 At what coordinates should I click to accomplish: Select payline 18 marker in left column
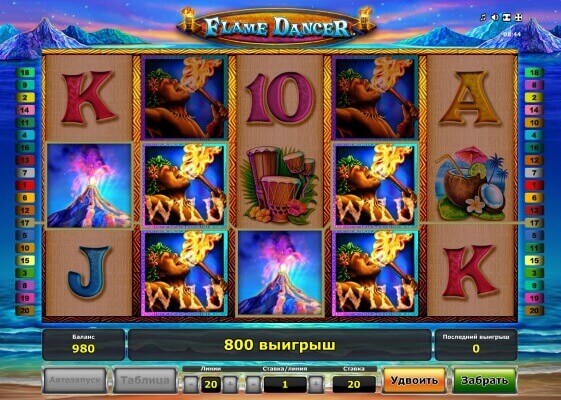point(25,73)
